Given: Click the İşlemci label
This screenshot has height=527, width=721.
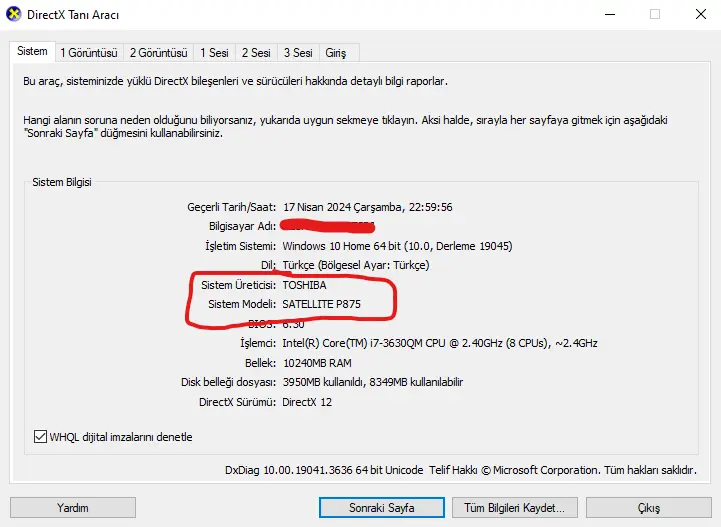Looking at the screenshot, I should (258, 343).
